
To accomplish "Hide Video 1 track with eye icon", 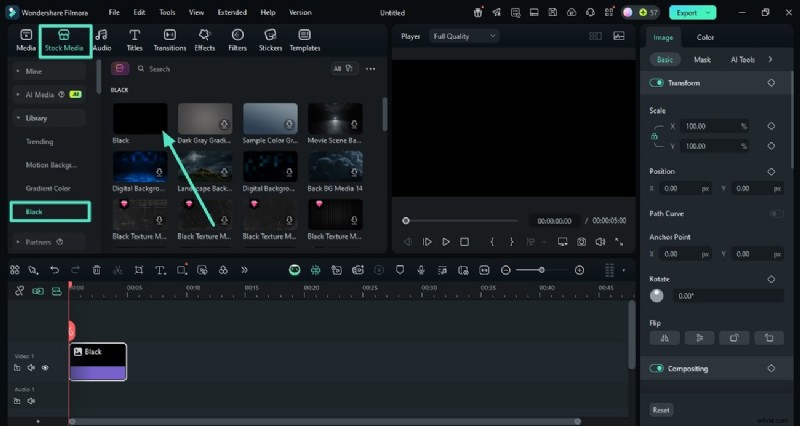I will pyautogui.click(x=45, y=368).
